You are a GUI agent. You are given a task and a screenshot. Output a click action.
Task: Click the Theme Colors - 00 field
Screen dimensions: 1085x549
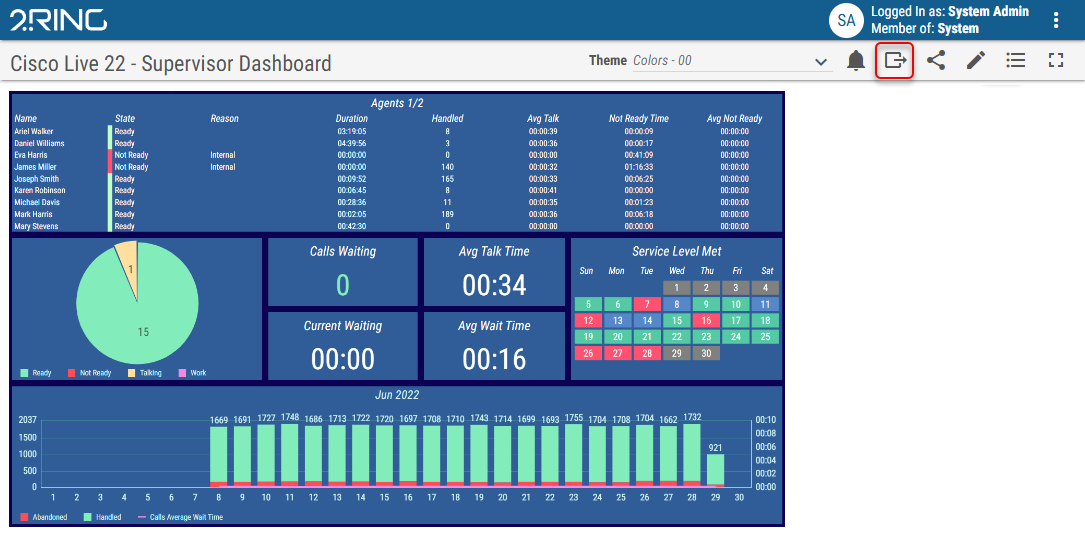[x=720, y=61]
